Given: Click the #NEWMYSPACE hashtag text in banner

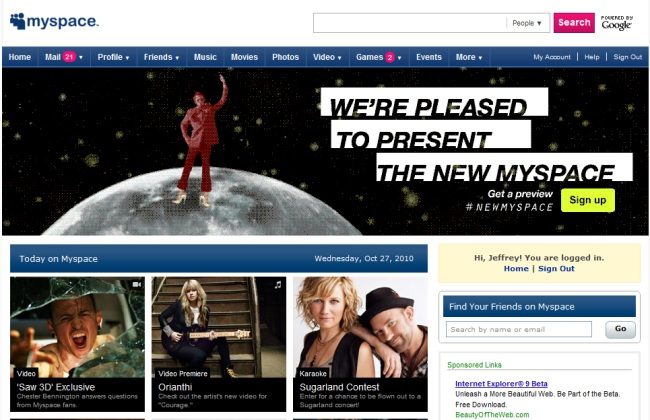Looking at the screenshot, I should pos(509,207).
